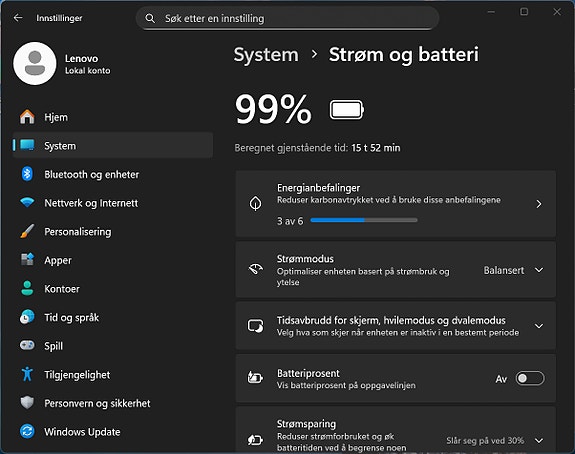This screenshot has height=454, width=575.
Task: Expand Tidsavbrudd for skjerm, hvilemodus section
Action: (x=539, y=326)
